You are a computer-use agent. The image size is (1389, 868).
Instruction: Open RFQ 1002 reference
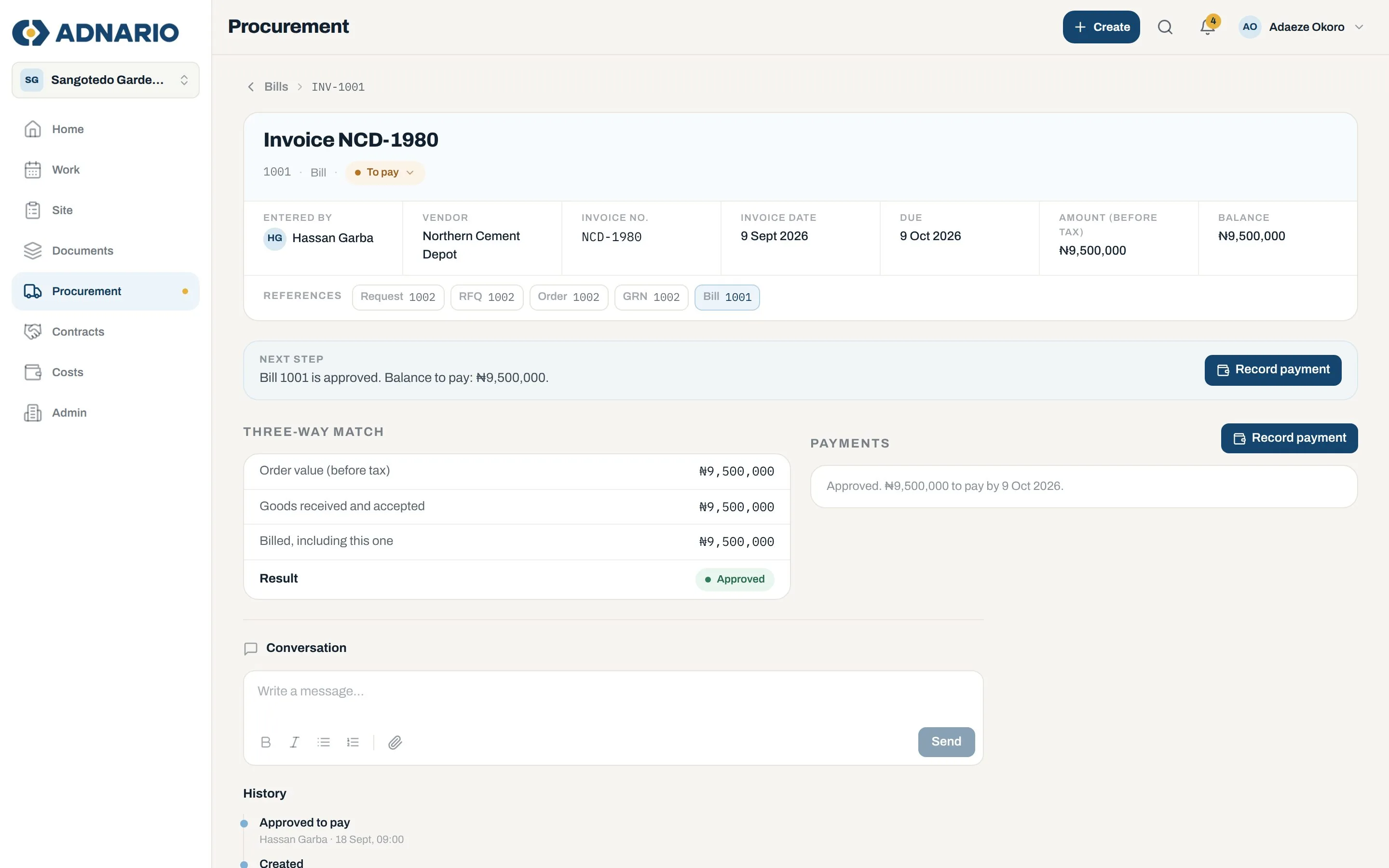click(x=486, y=297)
